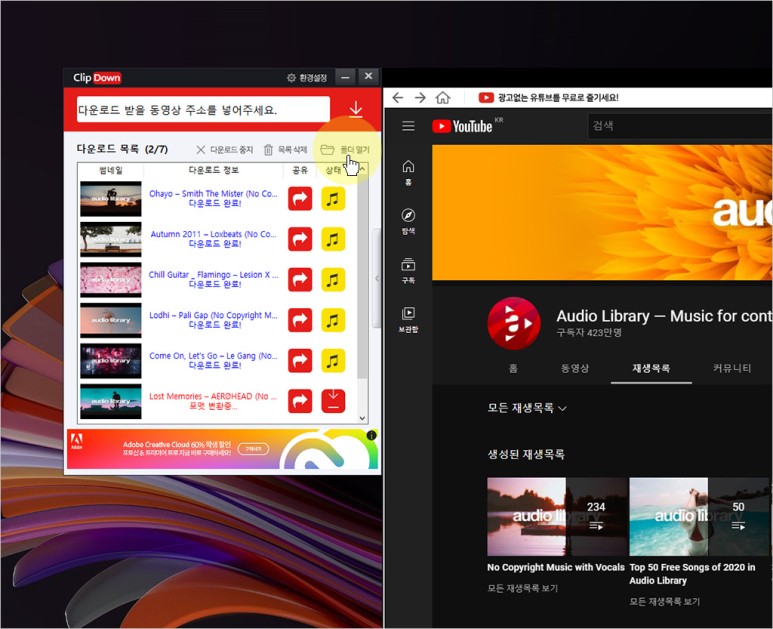The image size is (773, 629).
Task: Go forward in the ClipDown browser
Action: pyautogui.click(x=420, y=98)
